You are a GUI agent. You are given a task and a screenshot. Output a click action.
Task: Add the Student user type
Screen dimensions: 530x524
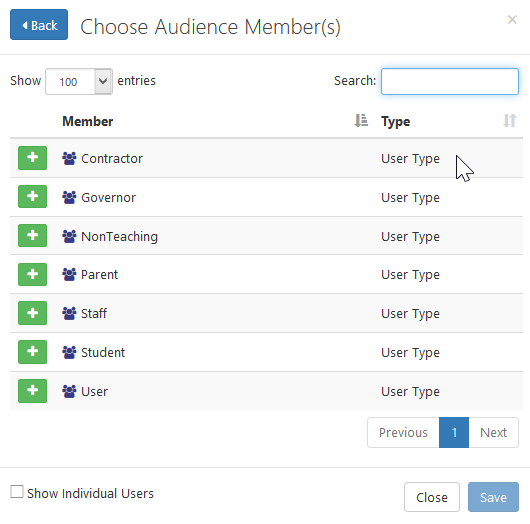pyautogui.click(x=32, y=352)
